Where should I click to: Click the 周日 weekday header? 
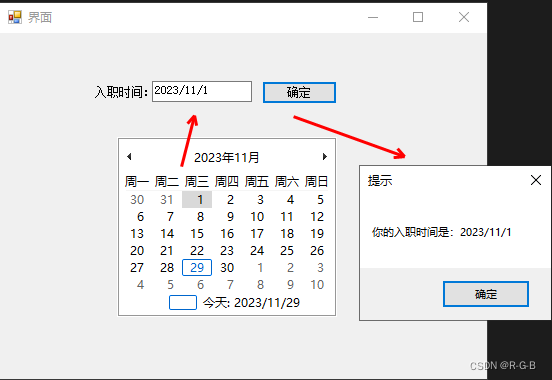coord(316,182)
